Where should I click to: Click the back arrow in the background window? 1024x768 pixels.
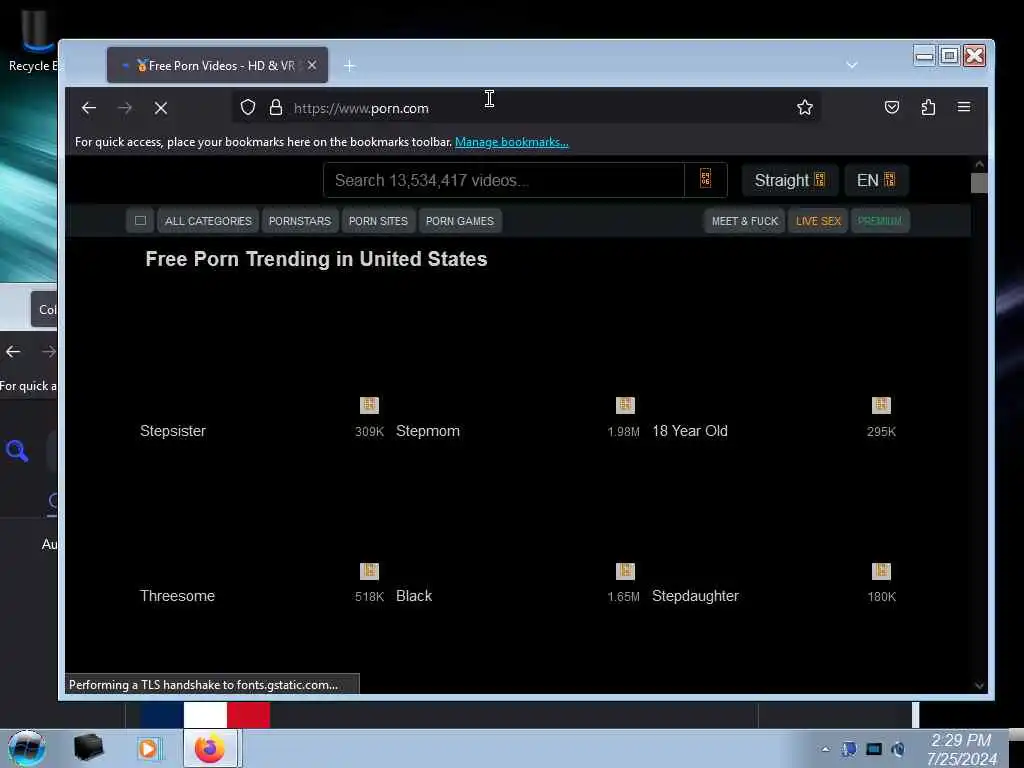click(13, 352)
